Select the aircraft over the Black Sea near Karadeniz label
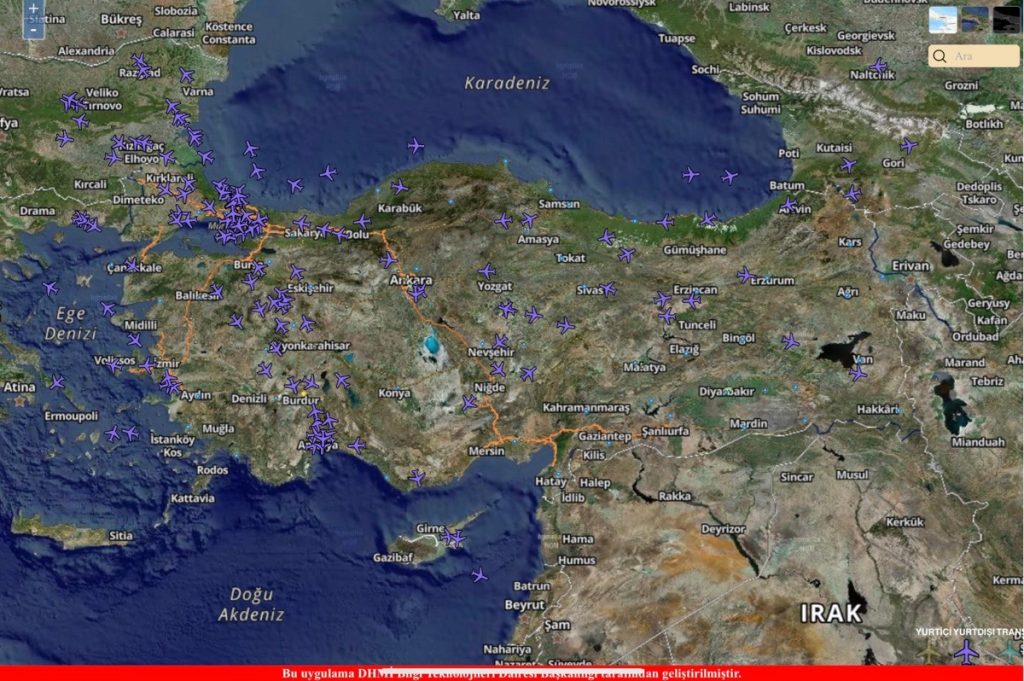1024x681 pixels. click(x=415, y=146)
